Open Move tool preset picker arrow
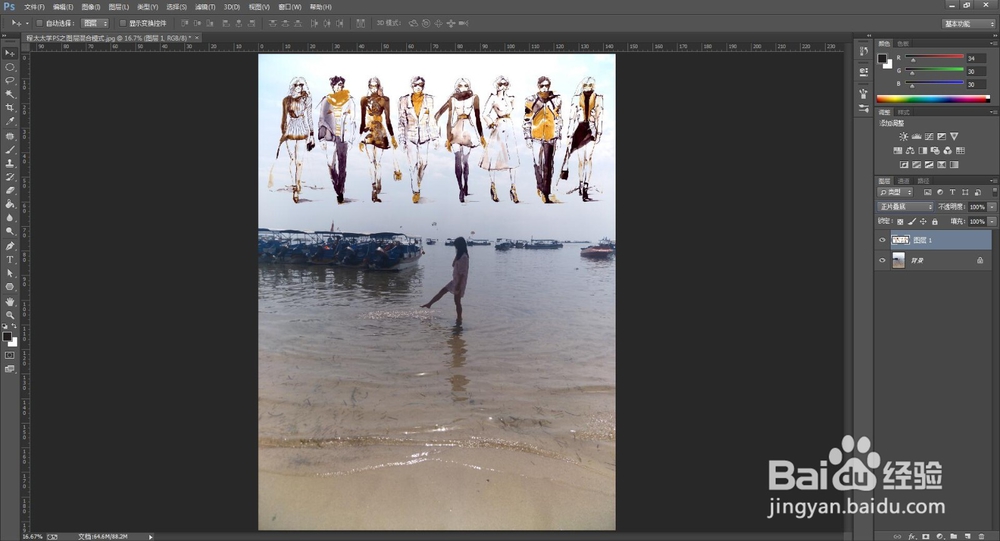 click(x=27, y=23)
